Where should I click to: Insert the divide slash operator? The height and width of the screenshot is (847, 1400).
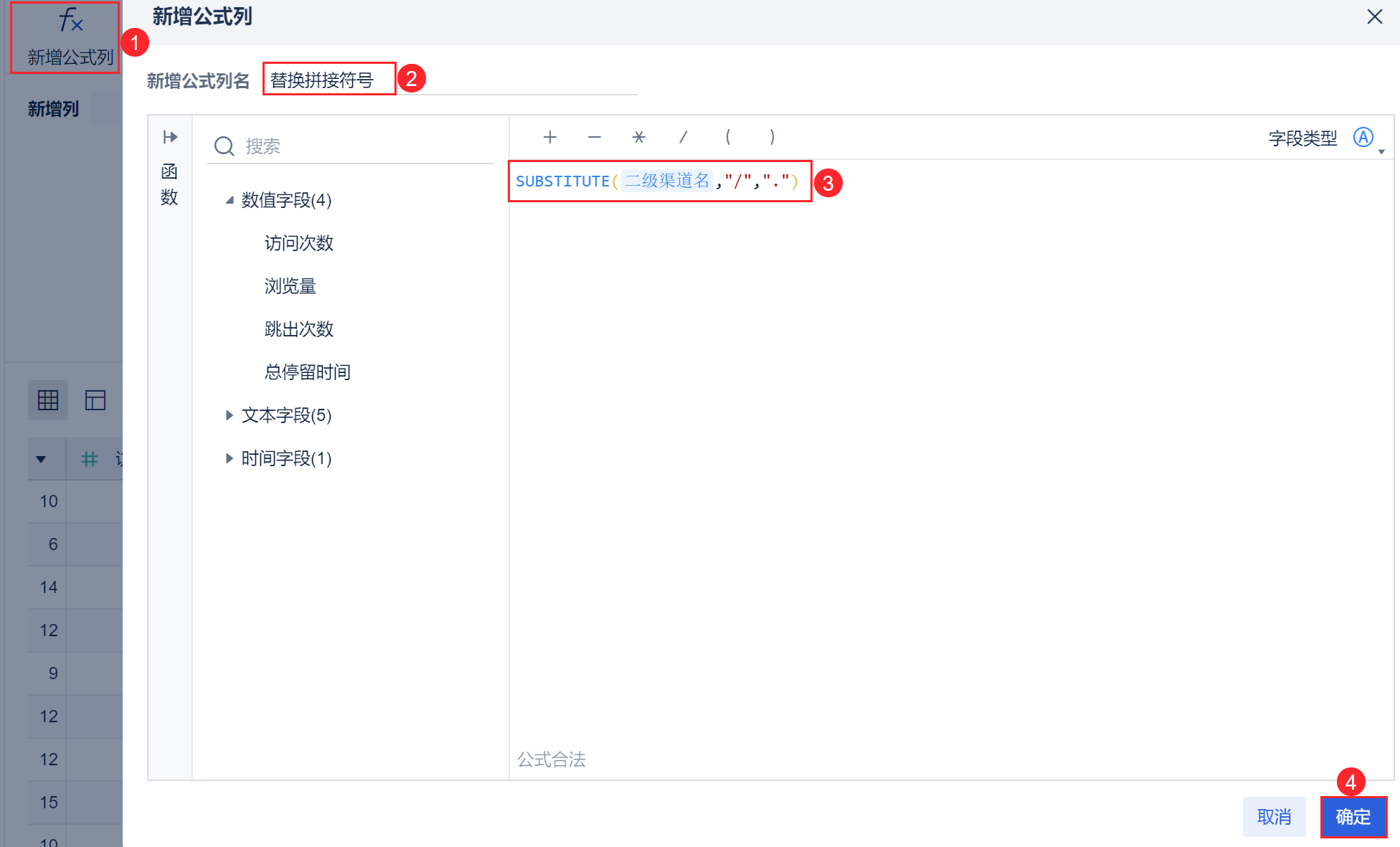[684, 137]
